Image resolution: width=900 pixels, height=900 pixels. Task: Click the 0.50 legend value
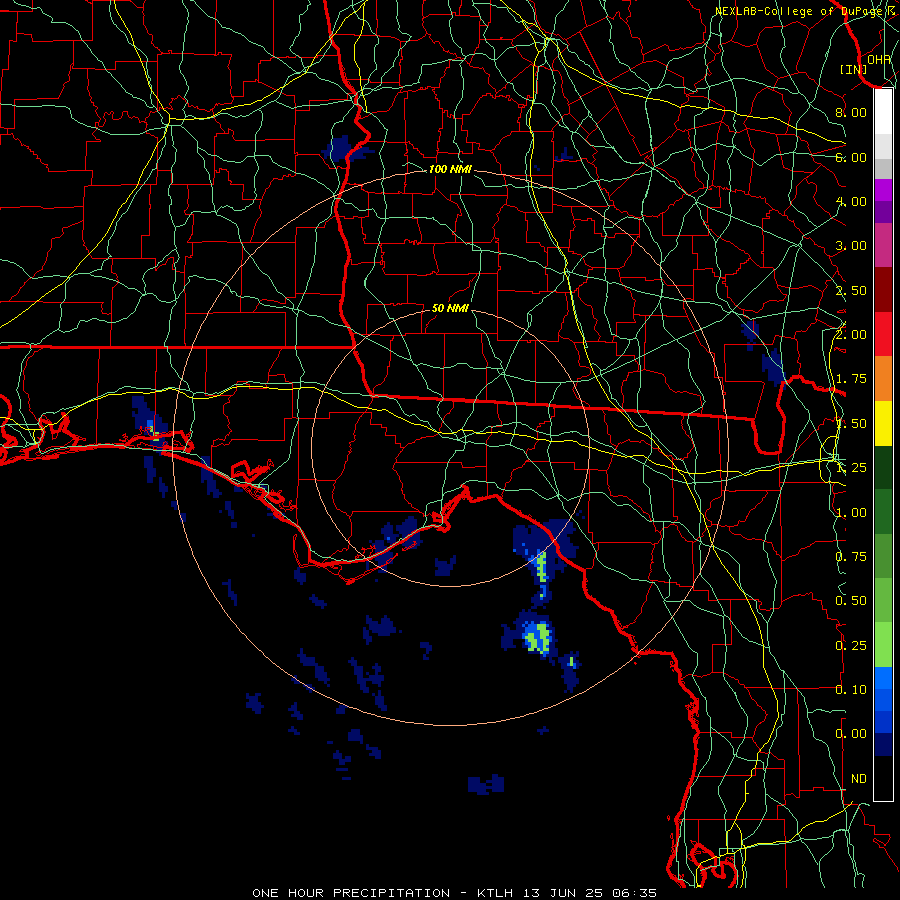[851, 601]
